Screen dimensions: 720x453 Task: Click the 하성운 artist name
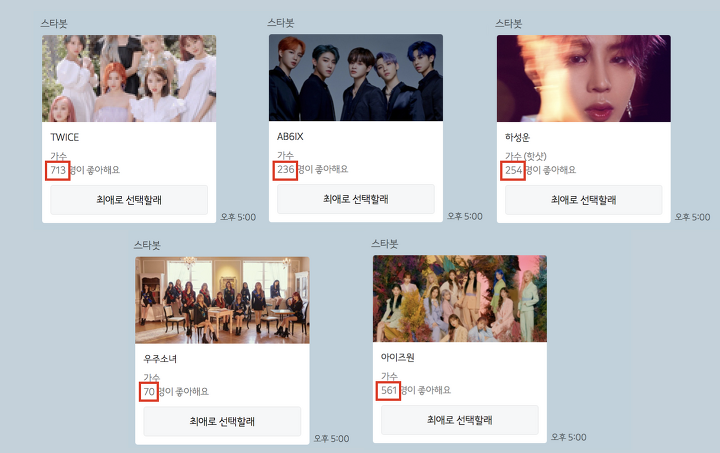coord(517,137)
